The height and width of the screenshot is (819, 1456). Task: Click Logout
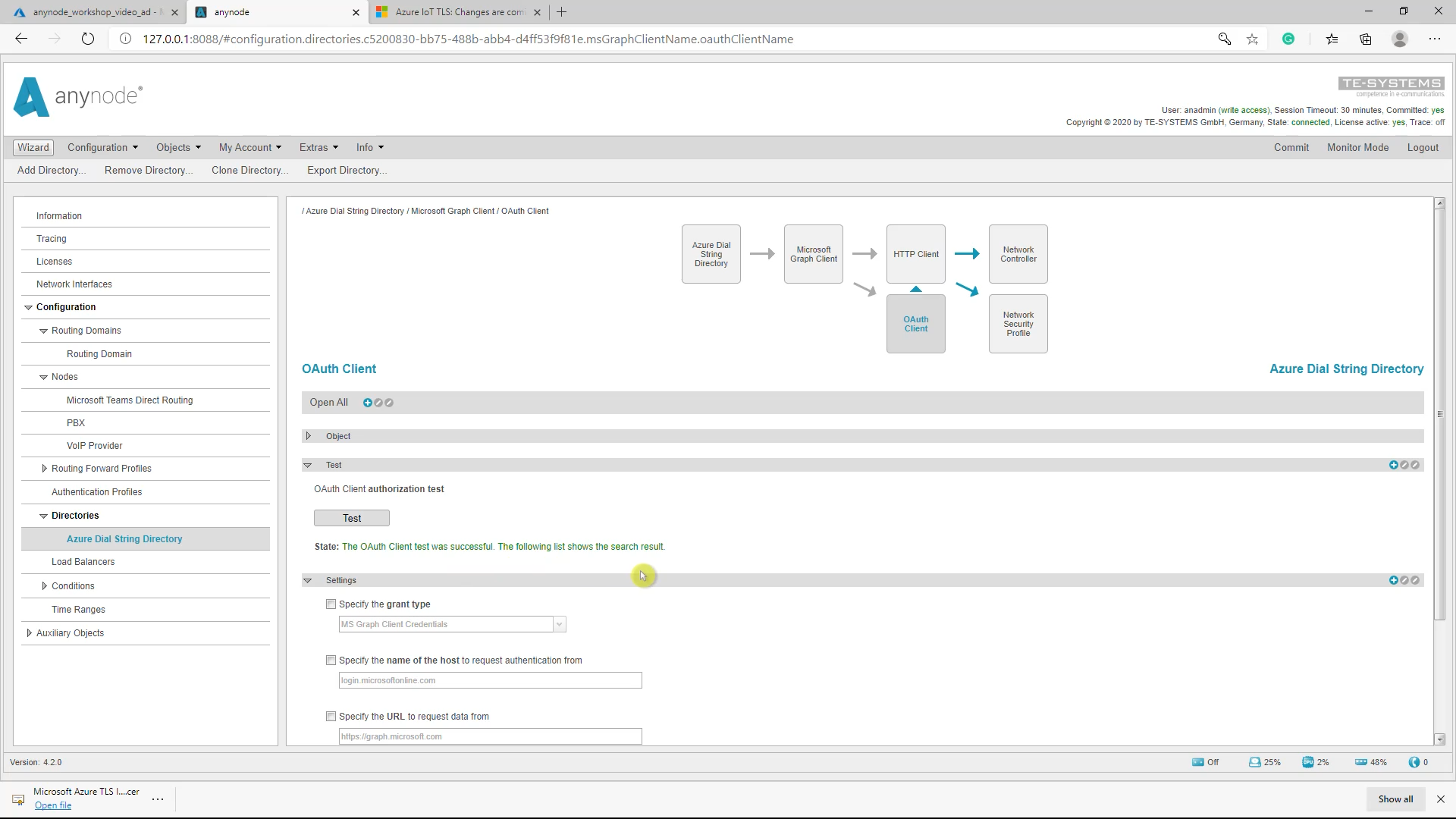coord(1423,147)
